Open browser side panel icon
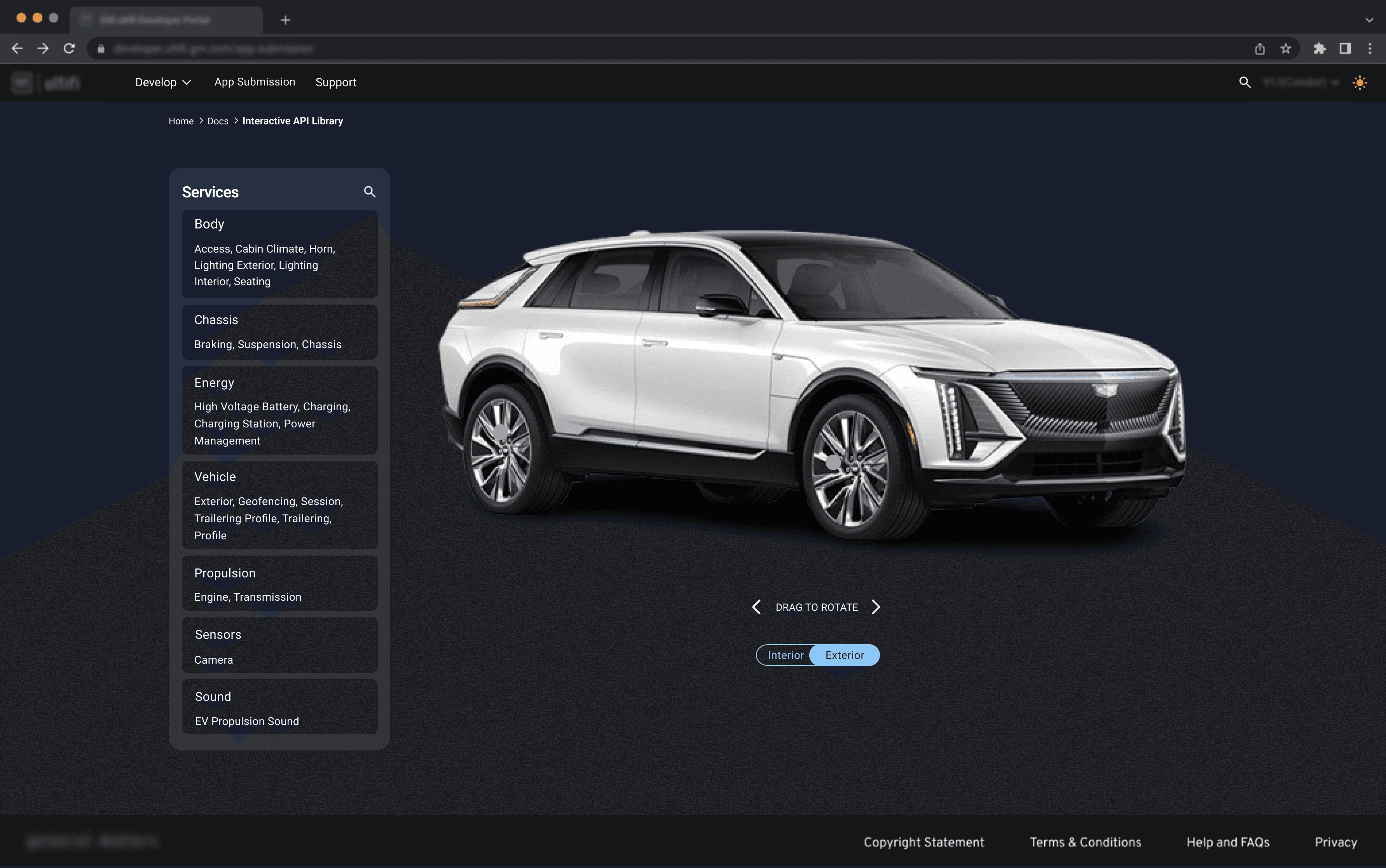The image size is (1386, 868). (1345, 49)
